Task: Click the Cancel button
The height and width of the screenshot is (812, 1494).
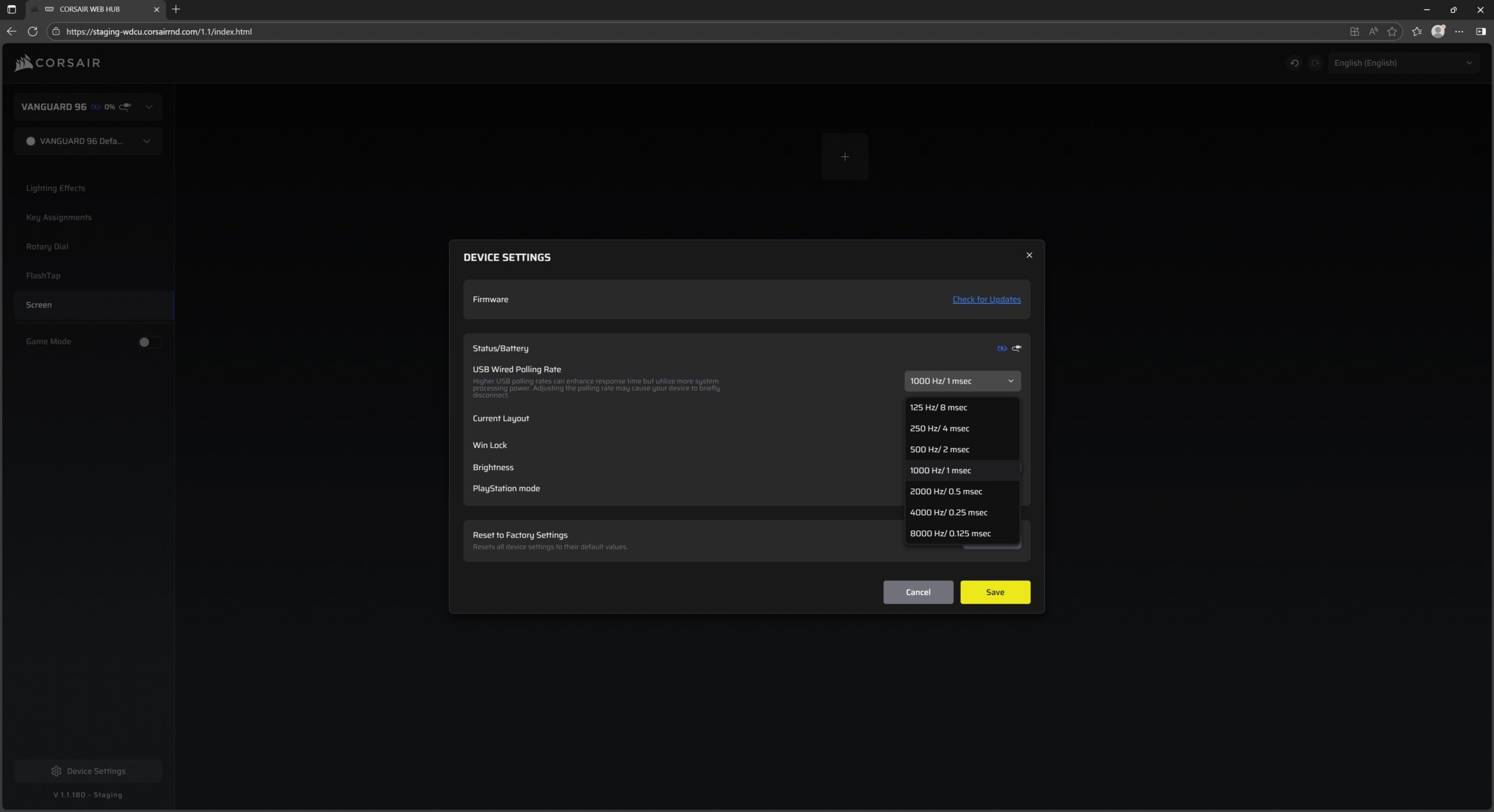Action: [x=918, y=592]
